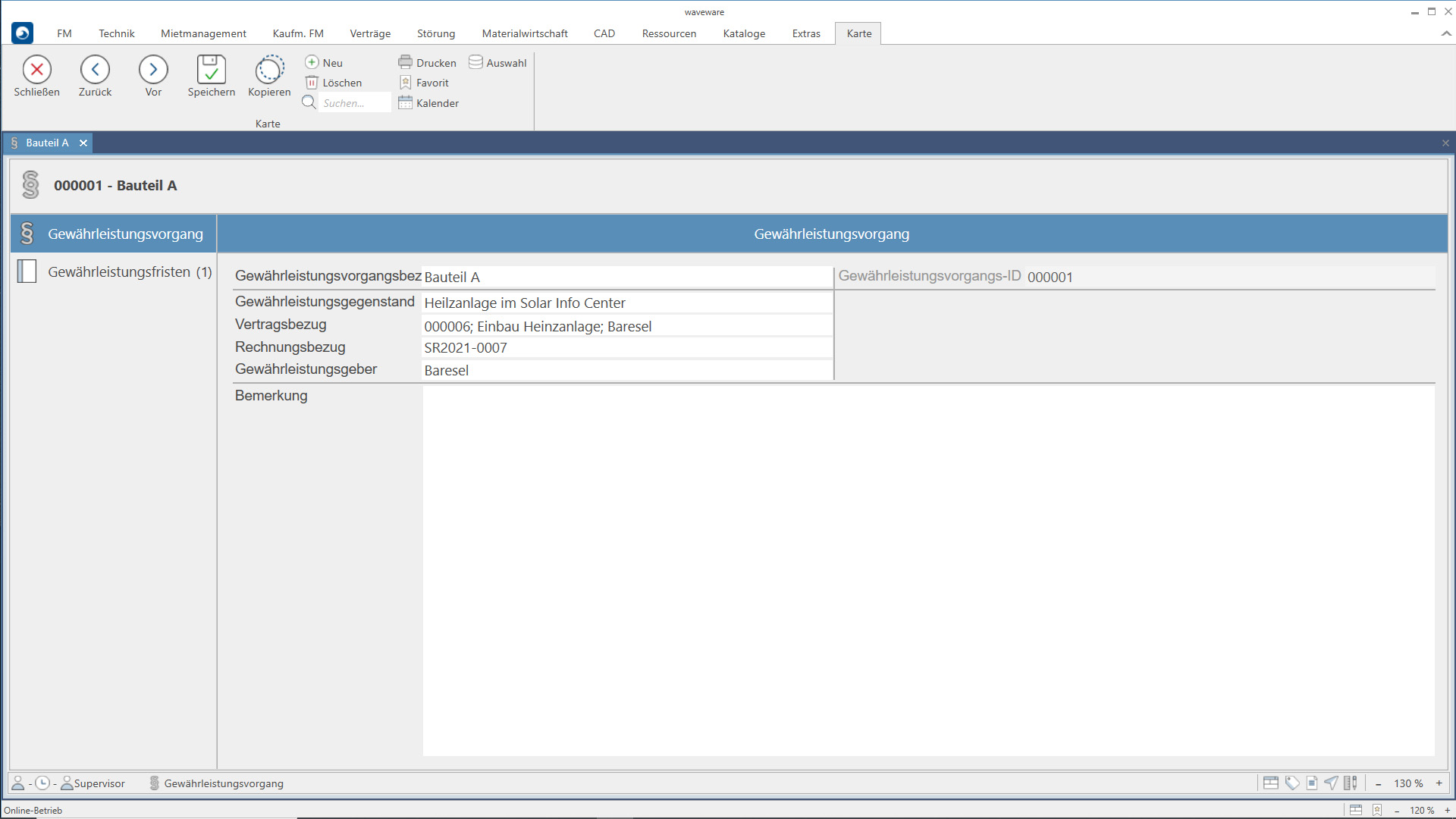Click the ruler and pencil status icon
Image resolution: width=1456 pixels, height=819 pixels.
(x=1351, y=783)
